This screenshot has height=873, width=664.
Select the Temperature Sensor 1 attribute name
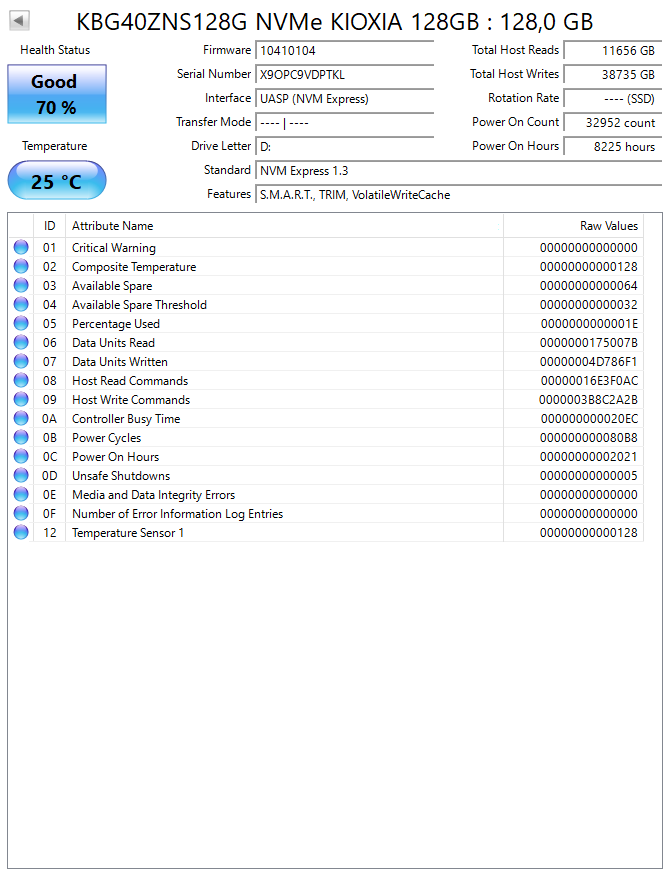click(128, 532)
